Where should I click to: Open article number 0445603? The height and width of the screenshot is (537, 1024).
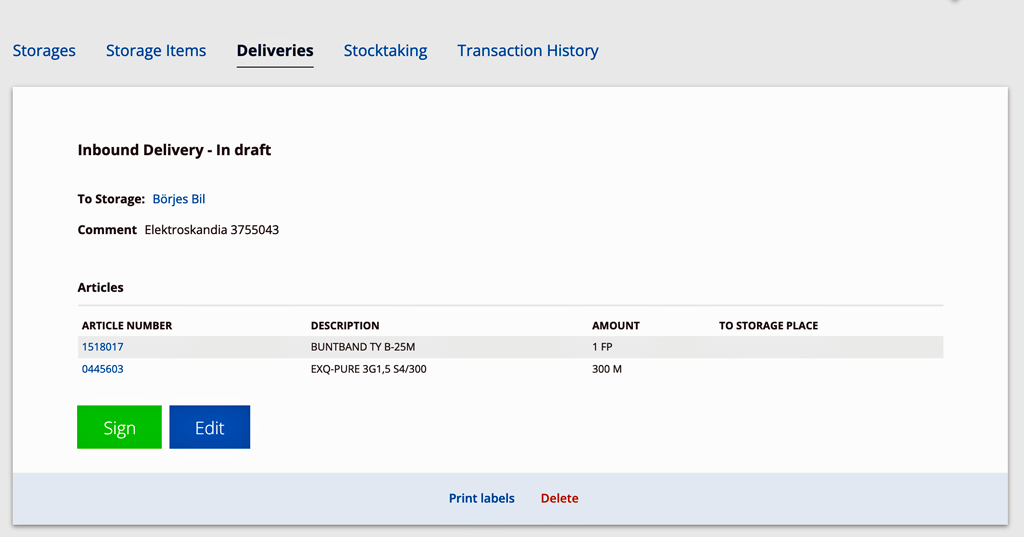tap(103, 369)
